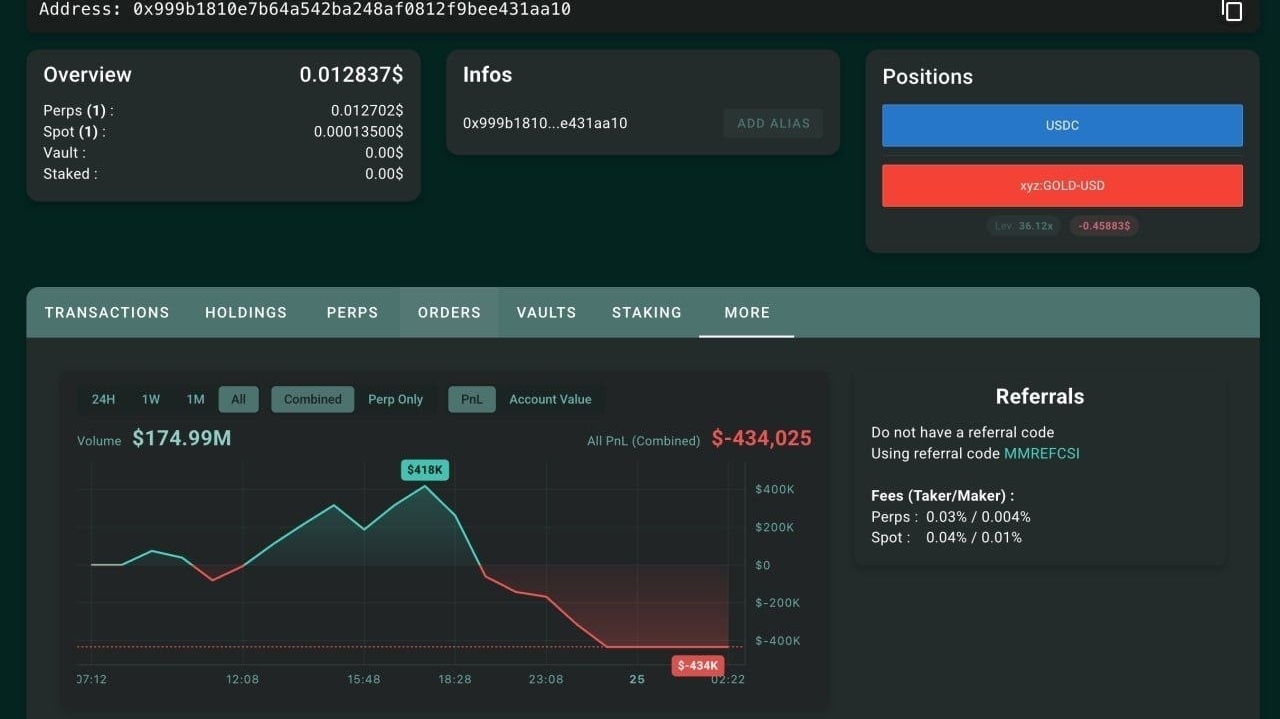Click the $418K peak marker on chart
The image size is (1280, 719).
(425, 469)
